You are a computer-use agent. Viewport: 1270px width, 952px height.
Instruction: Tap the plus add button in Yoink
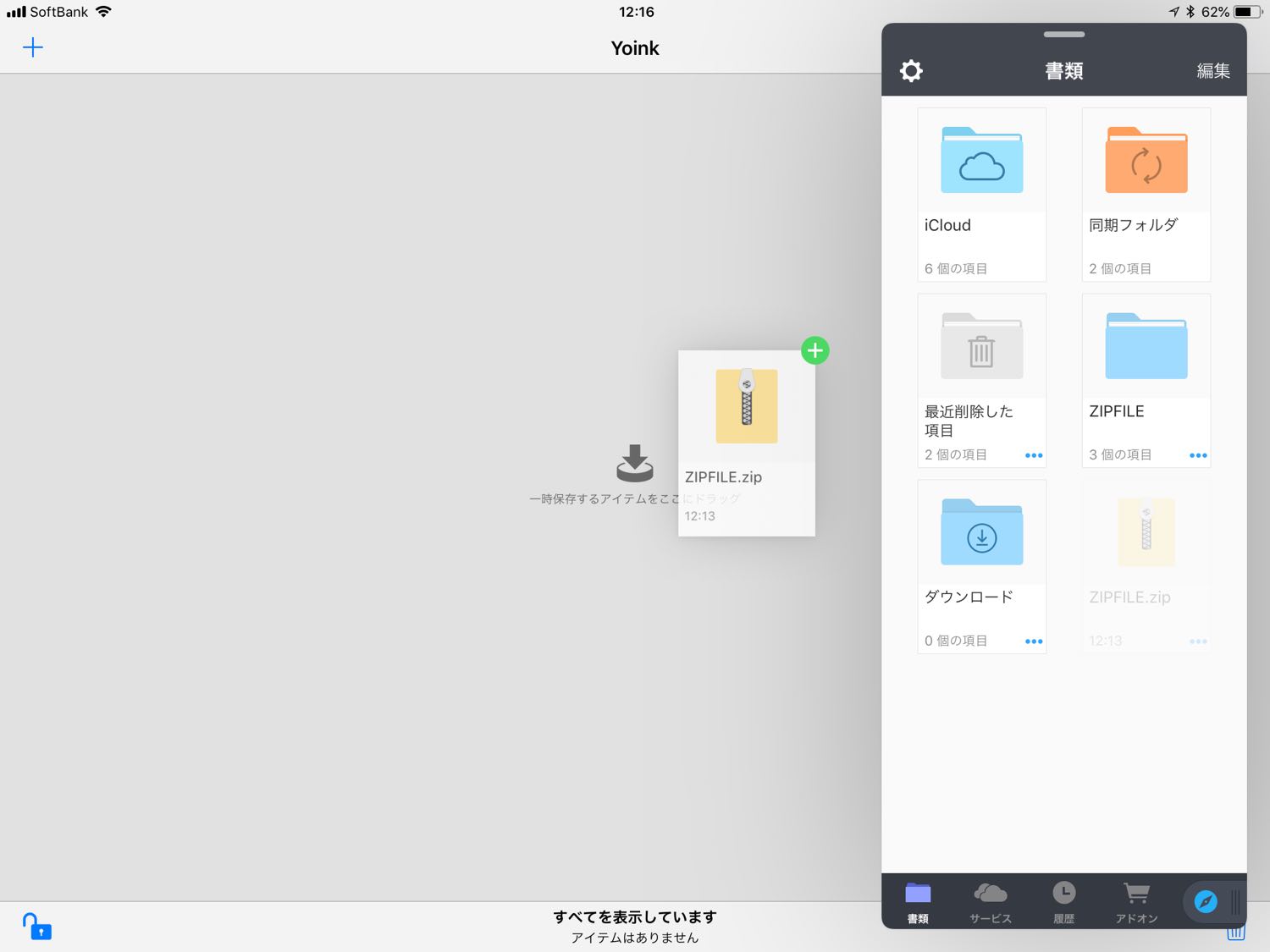[32, 47]
